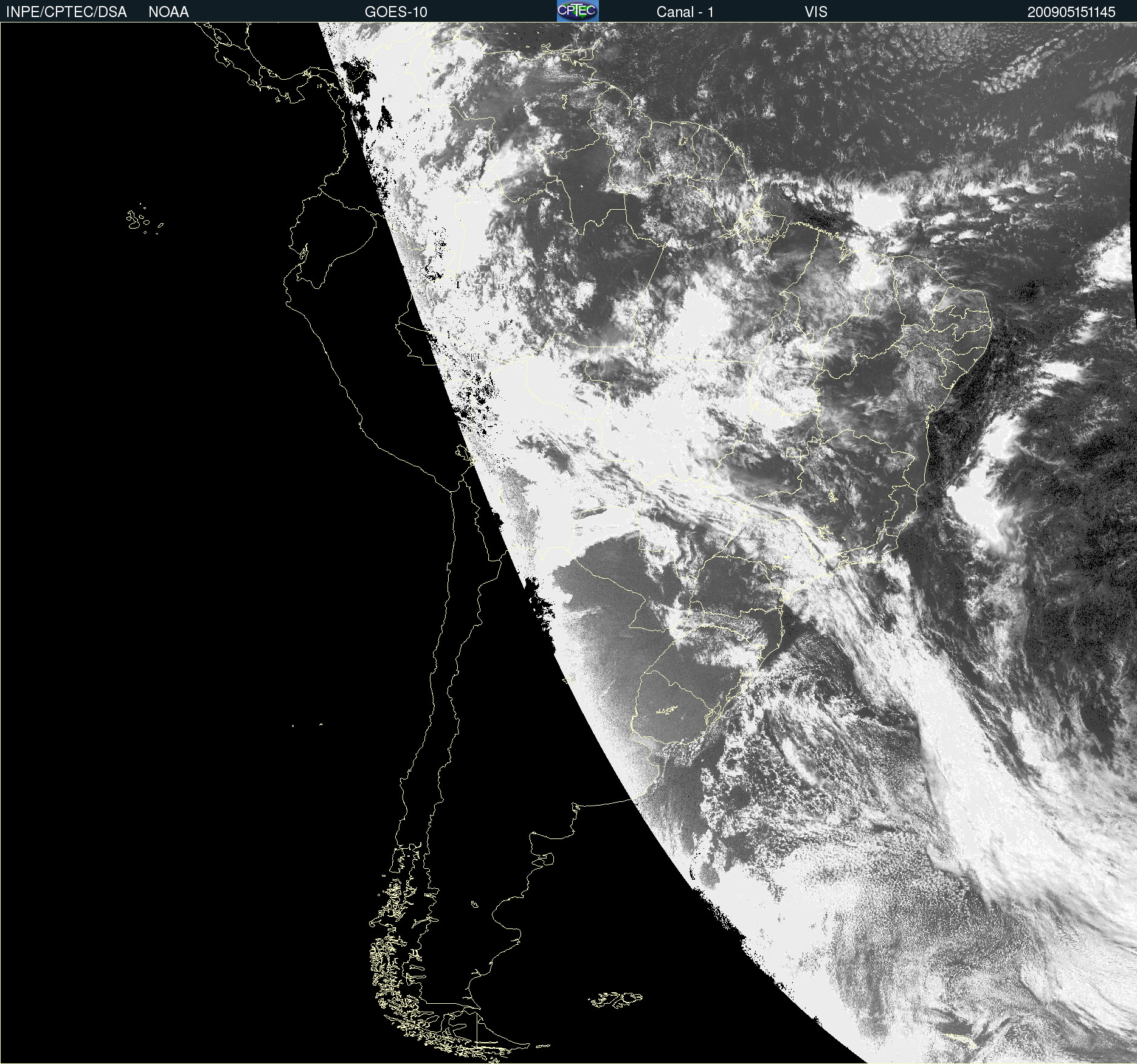Click the INPE/CPTEC/DSA header text
This screenshot has height=1064, width=1137.
click(66, 12)
